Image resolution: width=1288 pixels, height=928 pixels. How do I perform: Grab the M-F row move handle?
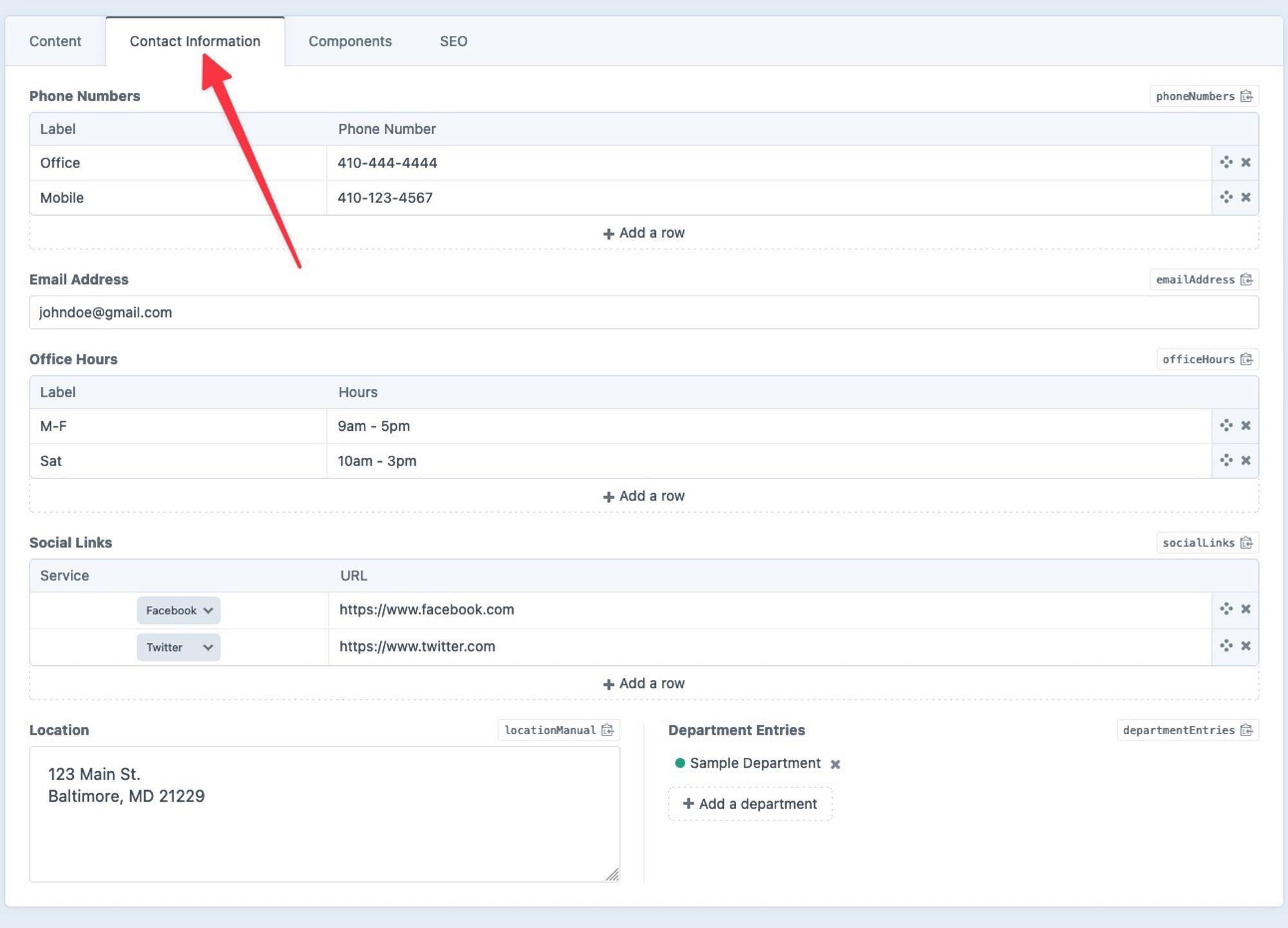[1226, 425]
